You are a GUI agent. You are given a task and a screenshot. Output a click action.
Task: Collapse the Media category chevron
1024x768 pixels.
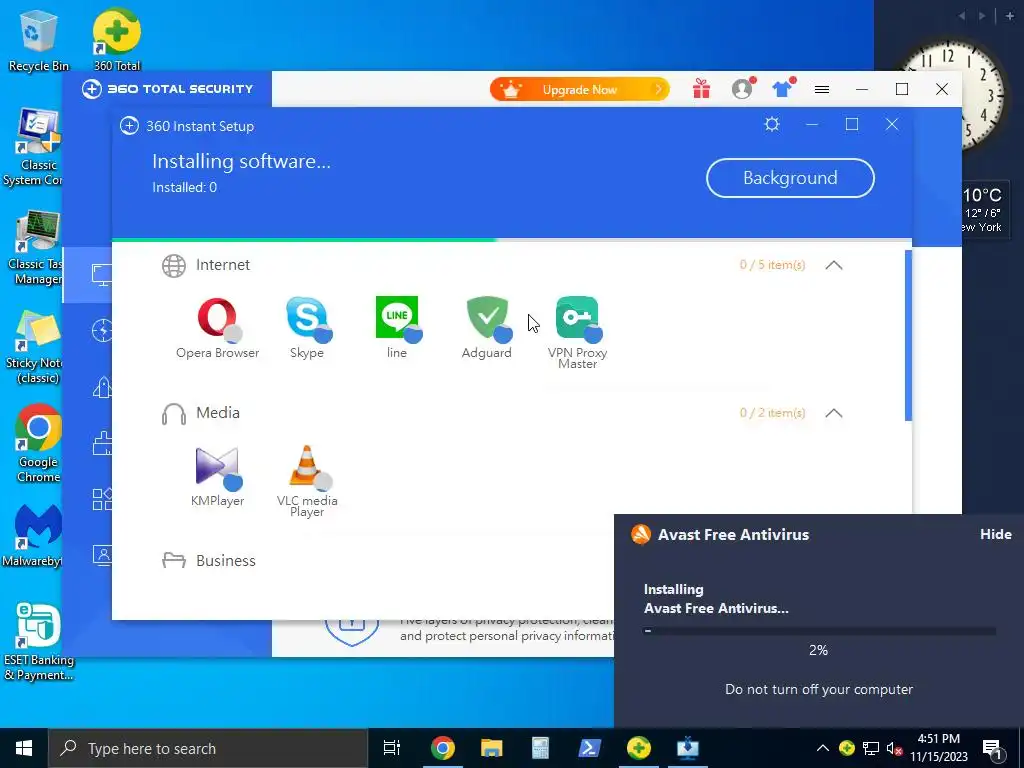point(834,413)
